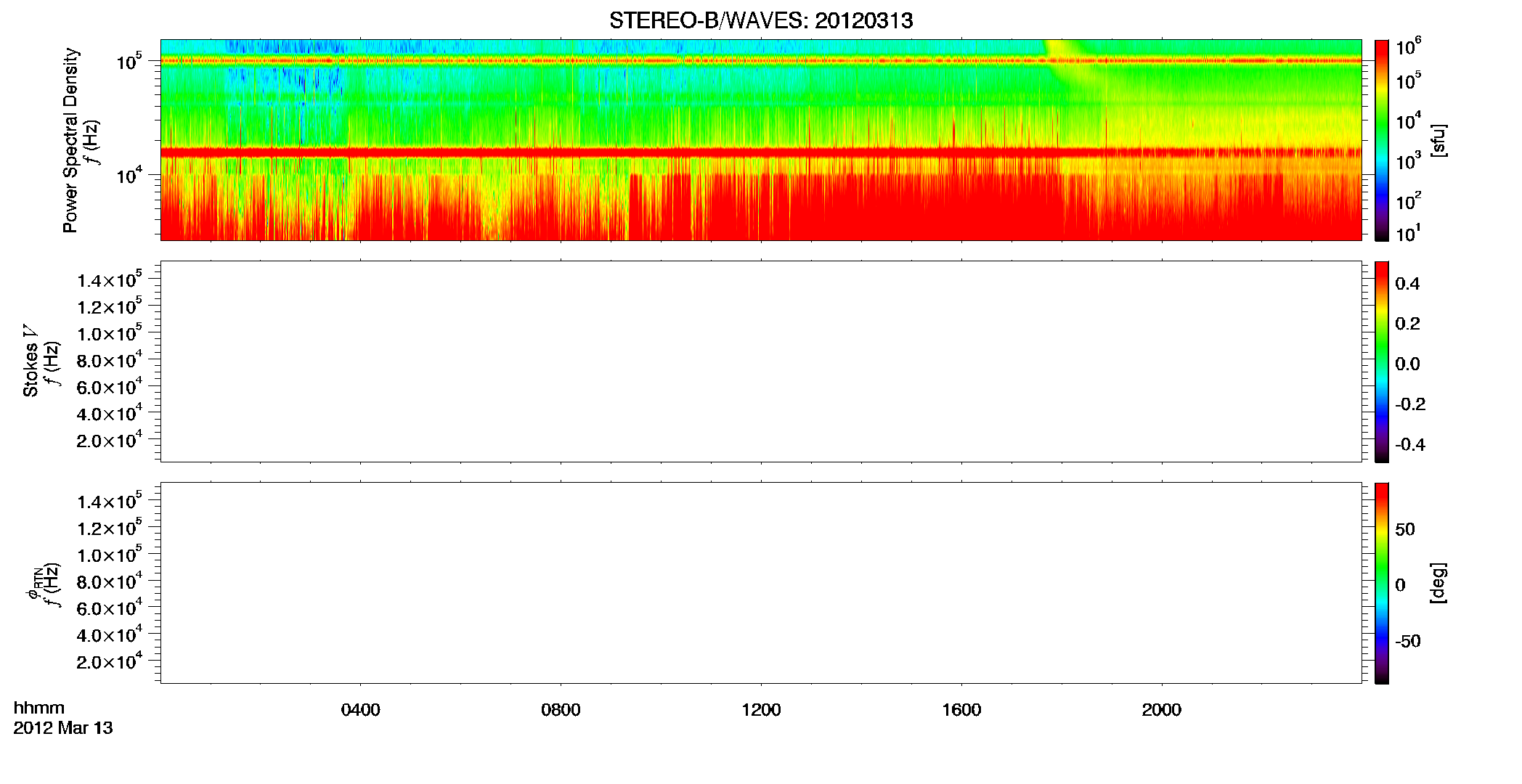Image resolution: width=1522 pixels, height=784 pixels.
Task: Click the 0800 time tick label
Action: (x=561, y=710)
